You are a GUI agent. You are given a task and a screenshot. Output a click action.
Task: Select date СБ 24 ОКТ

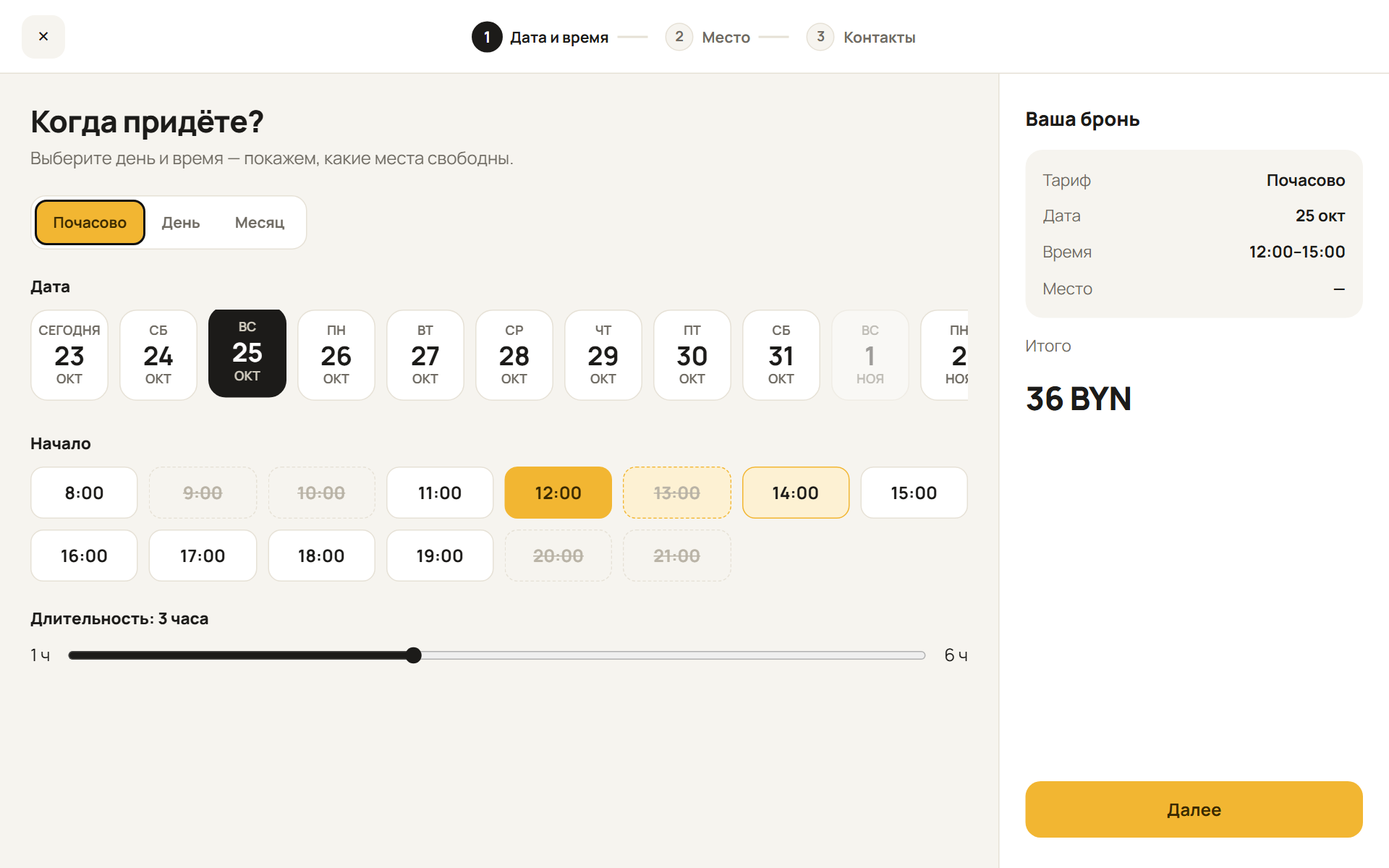tap(158, 355)
